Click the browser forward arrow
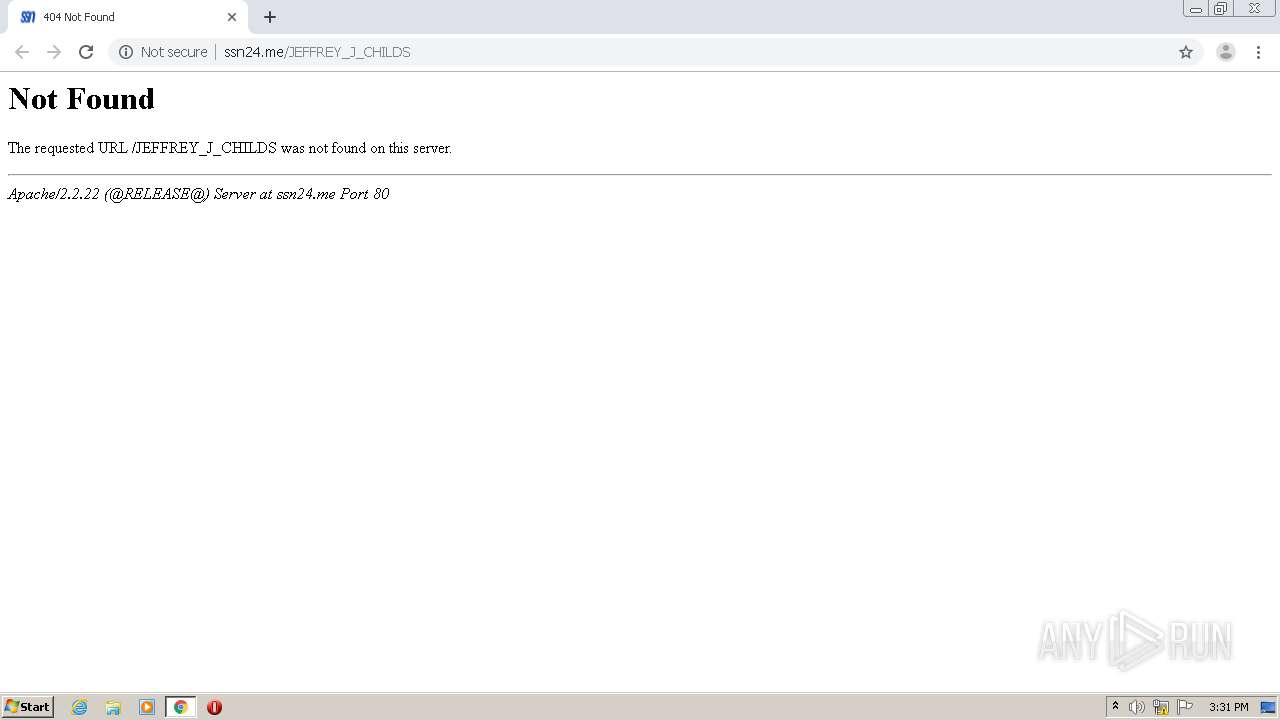Image resolution: width=1280 pixels, height=720 pixels. [54, 52]
